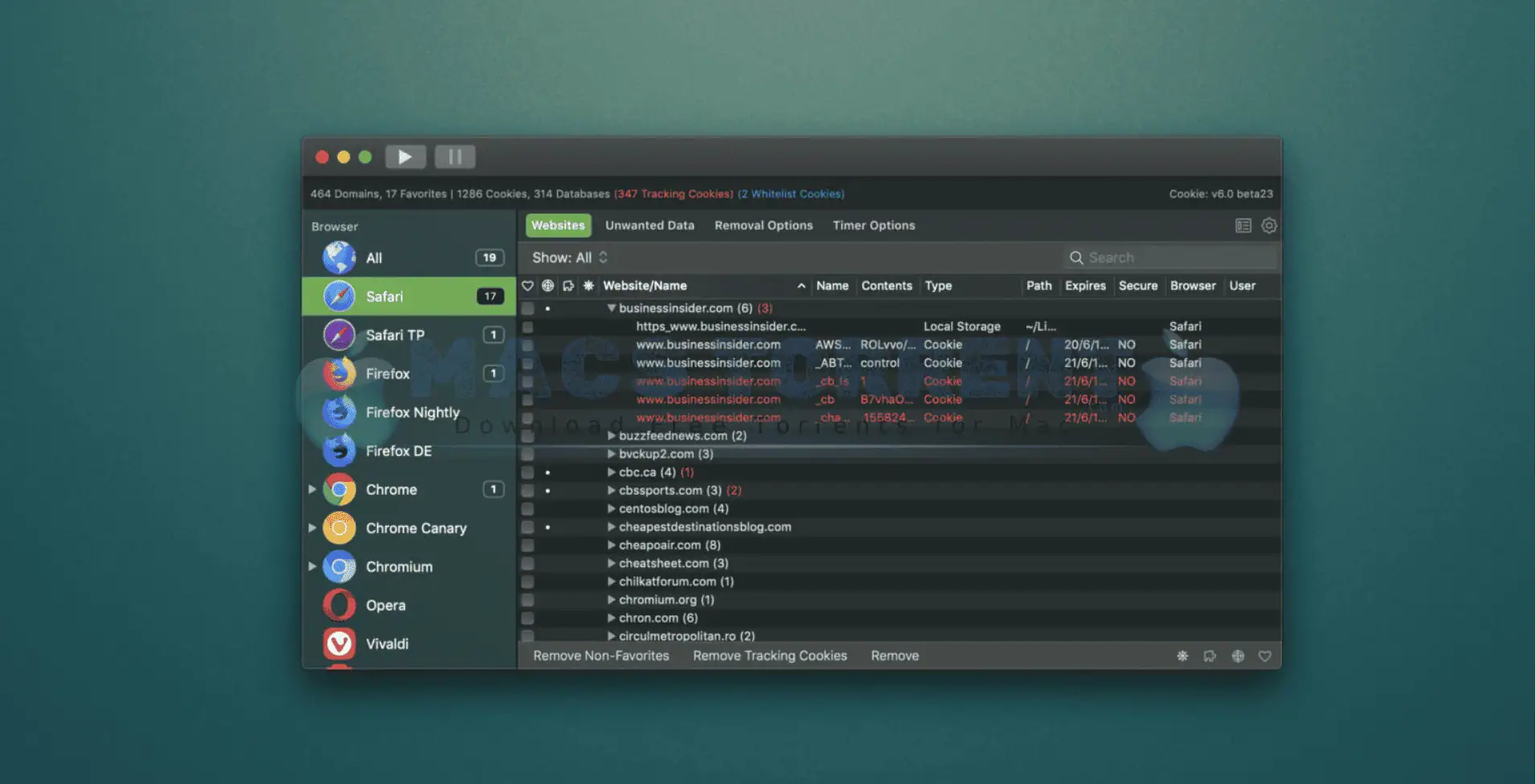1536x784 pixels.
Task: Sort by the globe column header icon
Action: 548,286
